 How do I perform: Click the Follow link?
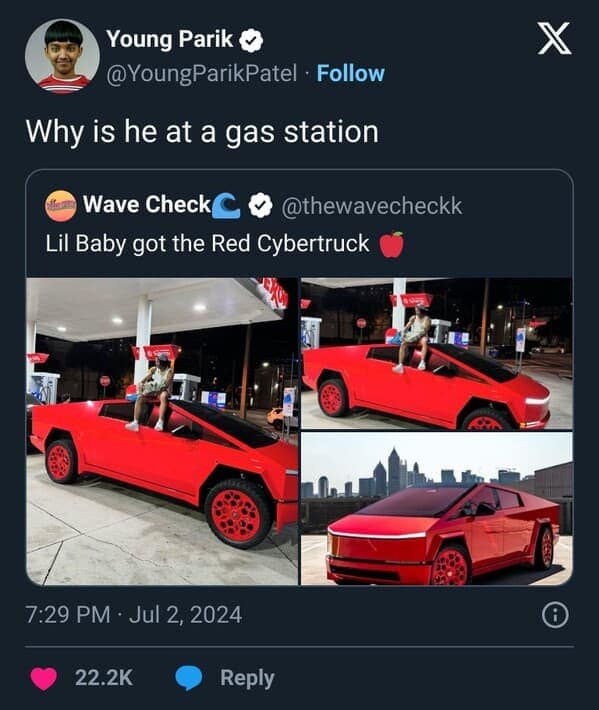tap(350, 73)
